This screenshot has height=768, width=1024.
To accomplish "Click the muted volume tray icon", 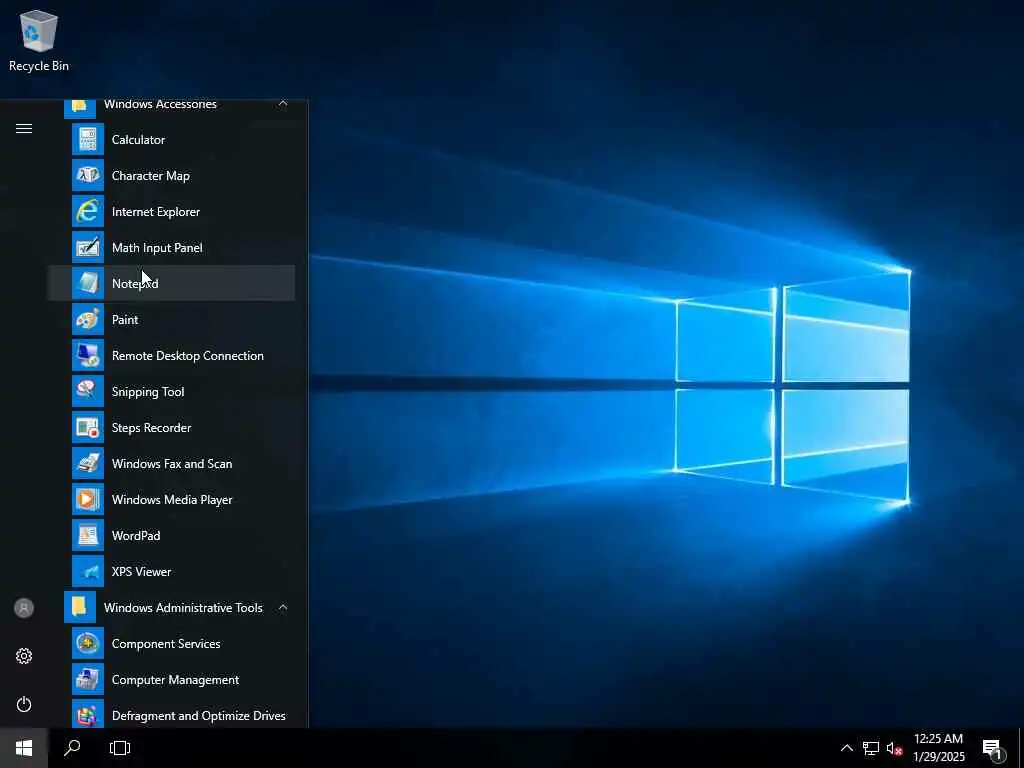I will point(894,748).
